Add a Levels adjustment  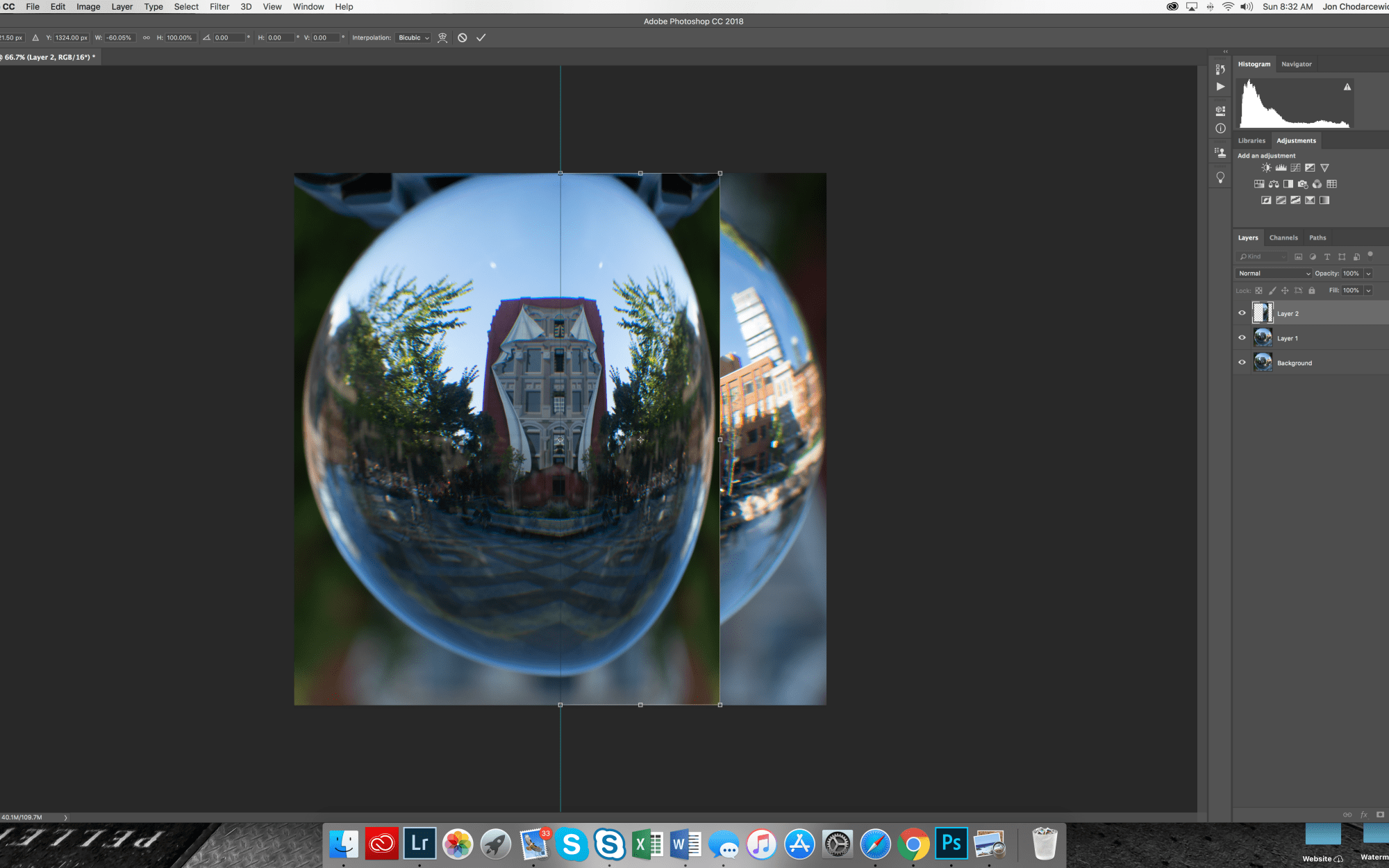1281,167
